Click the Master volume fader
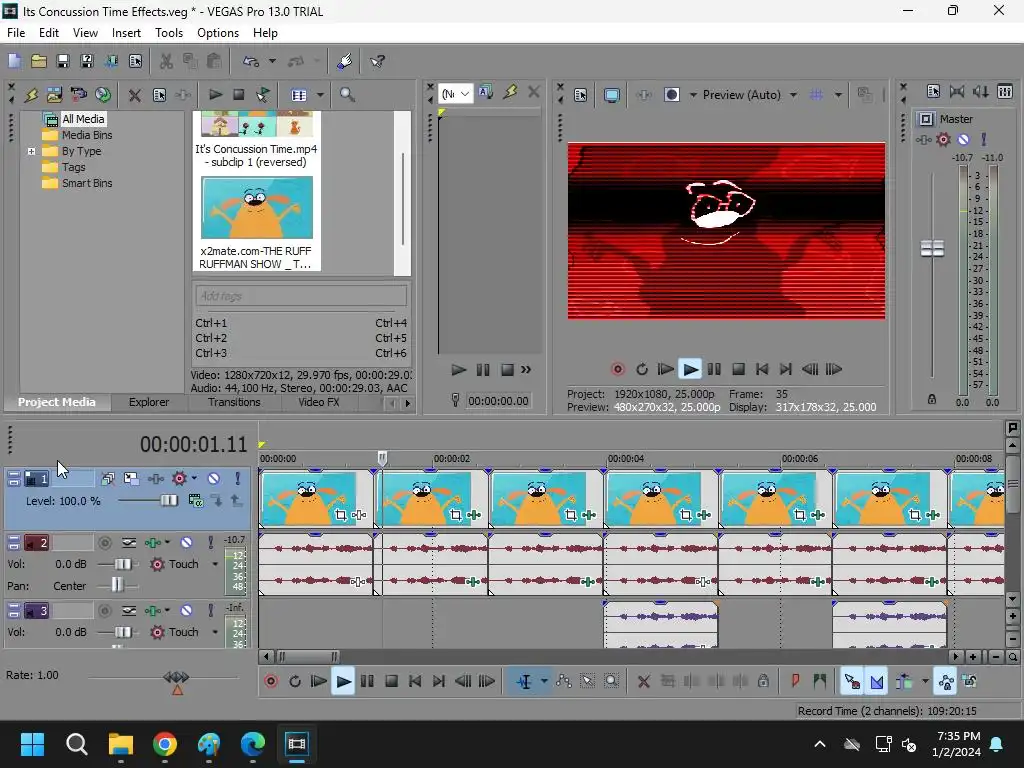The height and width of the screenshot is (768, 1024). point(932,248)
